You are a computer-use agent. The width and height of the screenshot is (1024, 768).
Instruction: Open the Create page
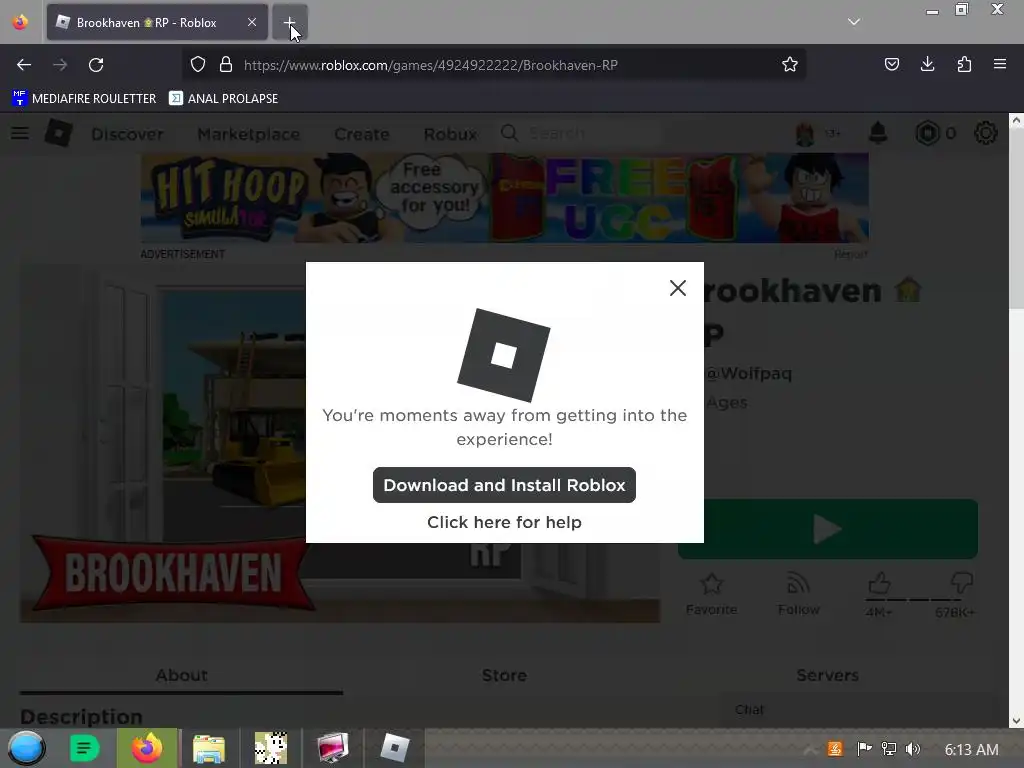point(362,135)
